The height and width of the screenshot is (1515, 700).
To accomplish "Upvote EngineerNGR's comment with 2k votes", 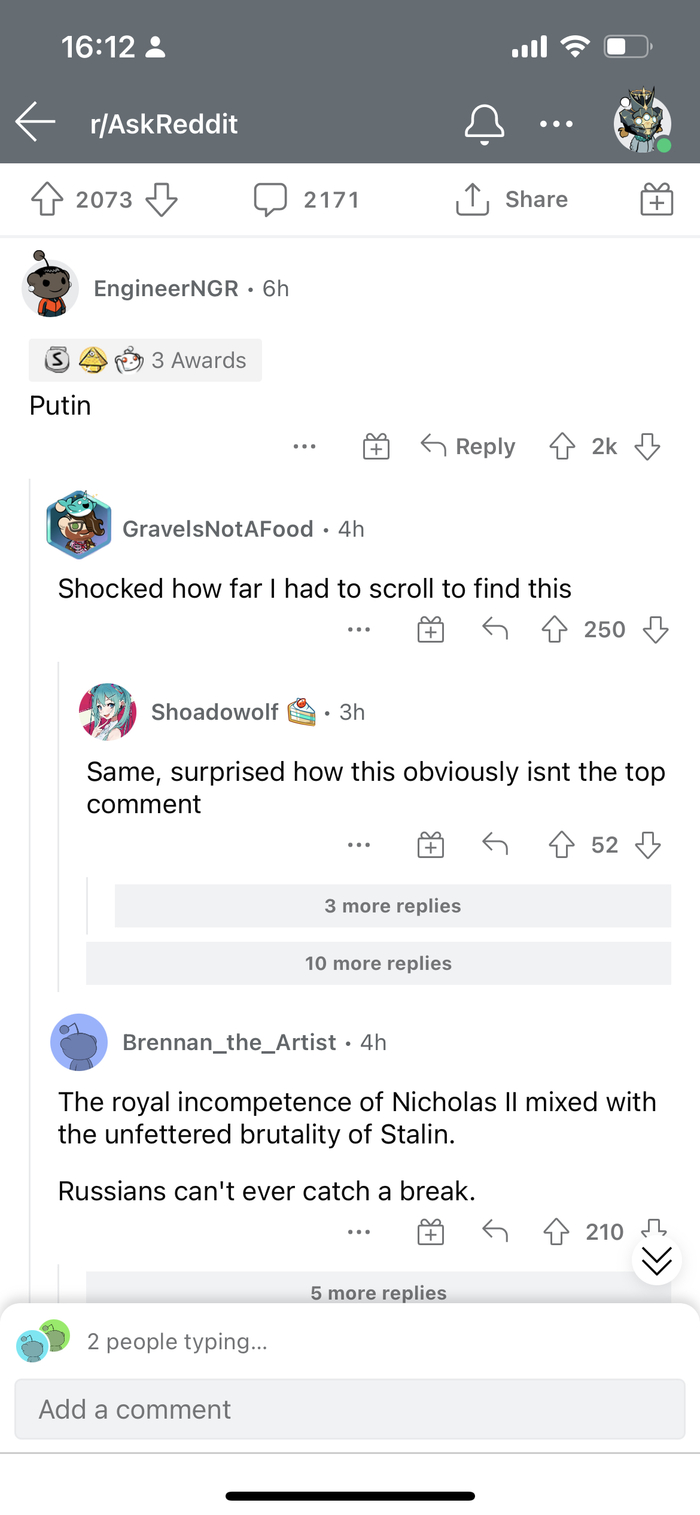I will tap(561, 447).
